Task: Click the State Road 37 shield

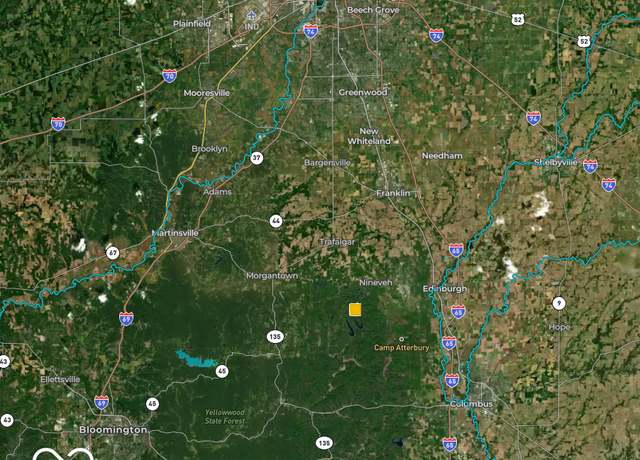Action: pos(256,158)
